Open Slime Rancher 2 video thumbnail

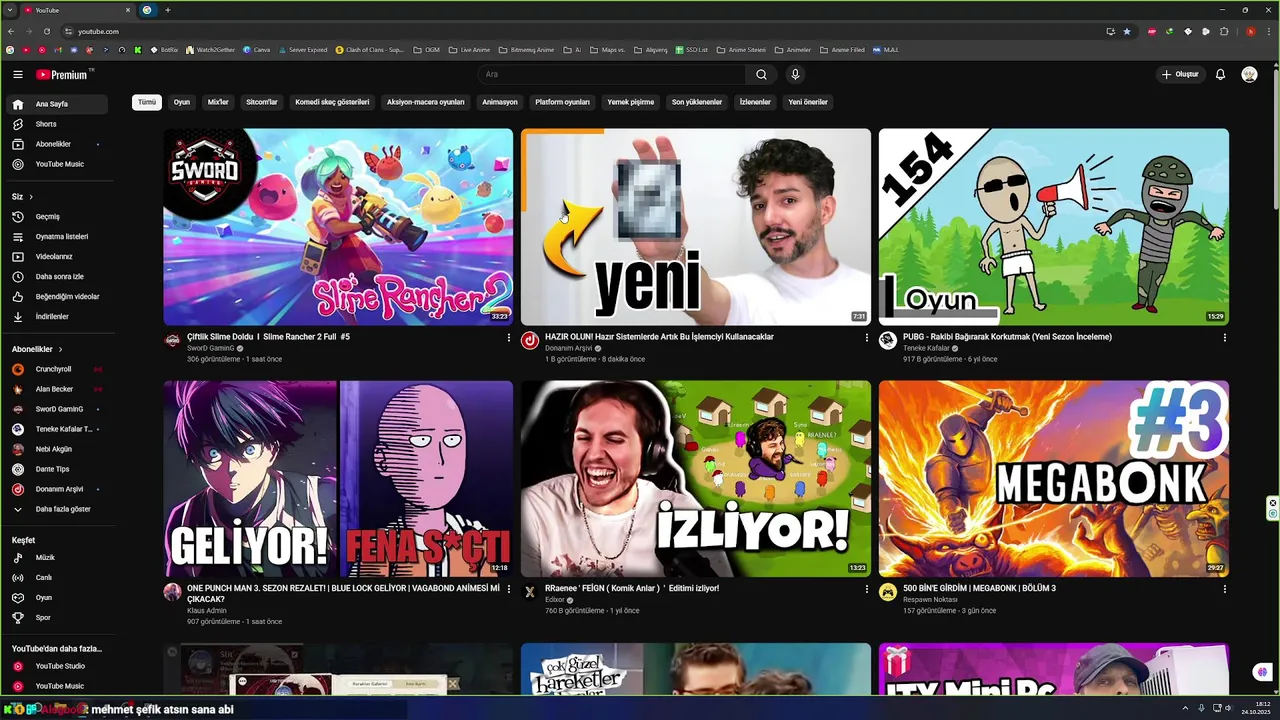(338, 227)
